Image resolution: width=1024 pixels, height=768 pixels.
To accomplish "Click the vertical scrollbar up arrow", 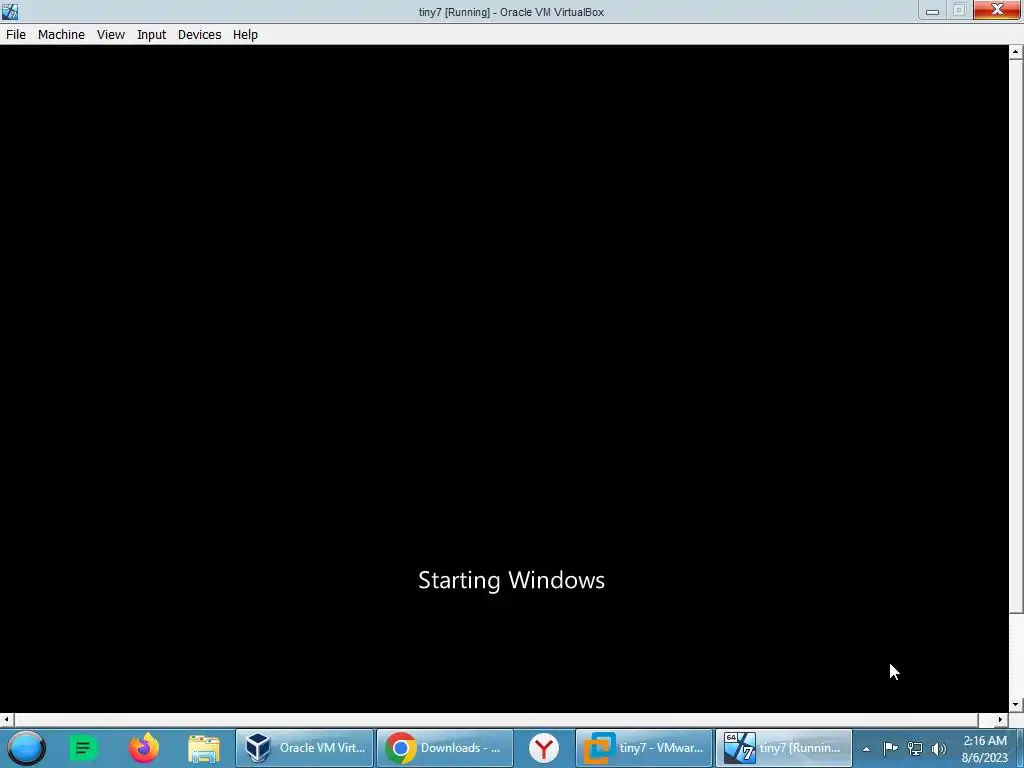I will tap(1016, 52).
